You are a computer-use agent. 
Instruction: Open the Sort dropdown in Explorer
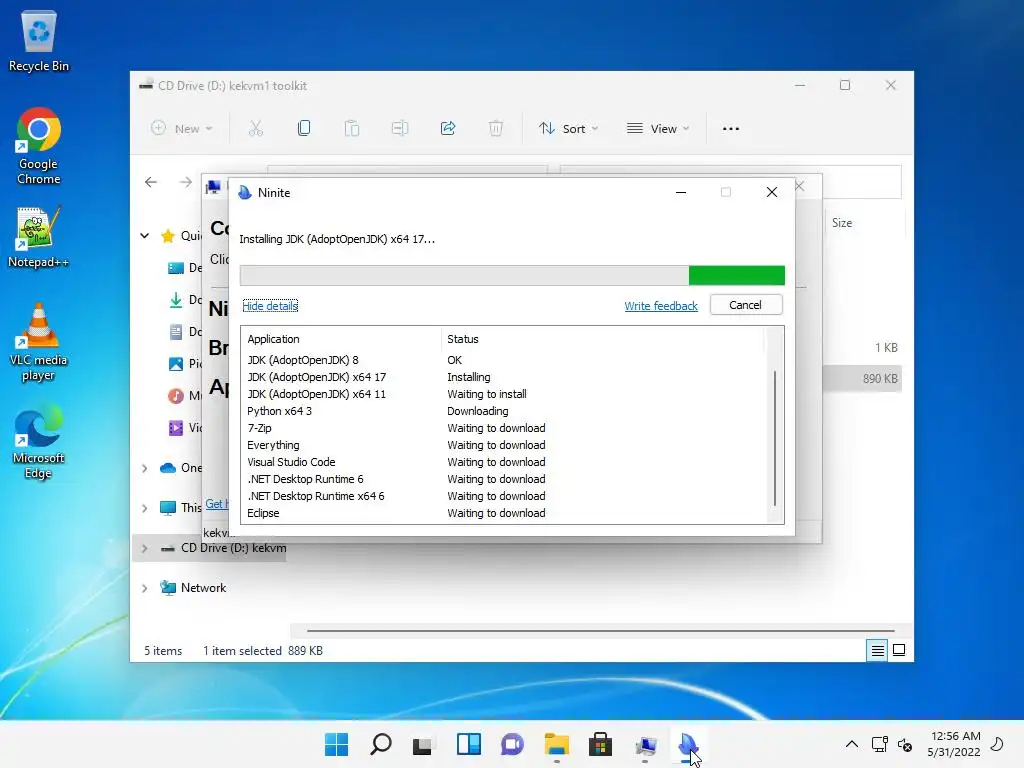(568, 129)
